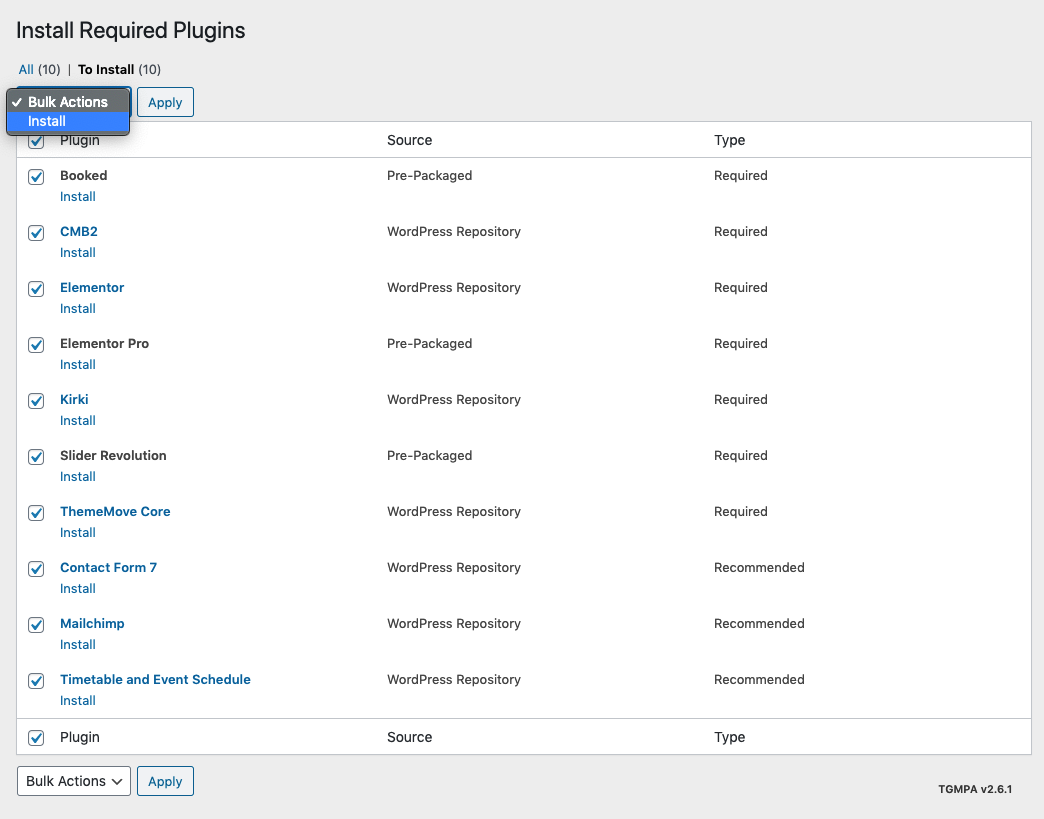This screenshot has width=1044, height=819.
Task: Click Install link under Slider Revolution
Action: (78, 476)
